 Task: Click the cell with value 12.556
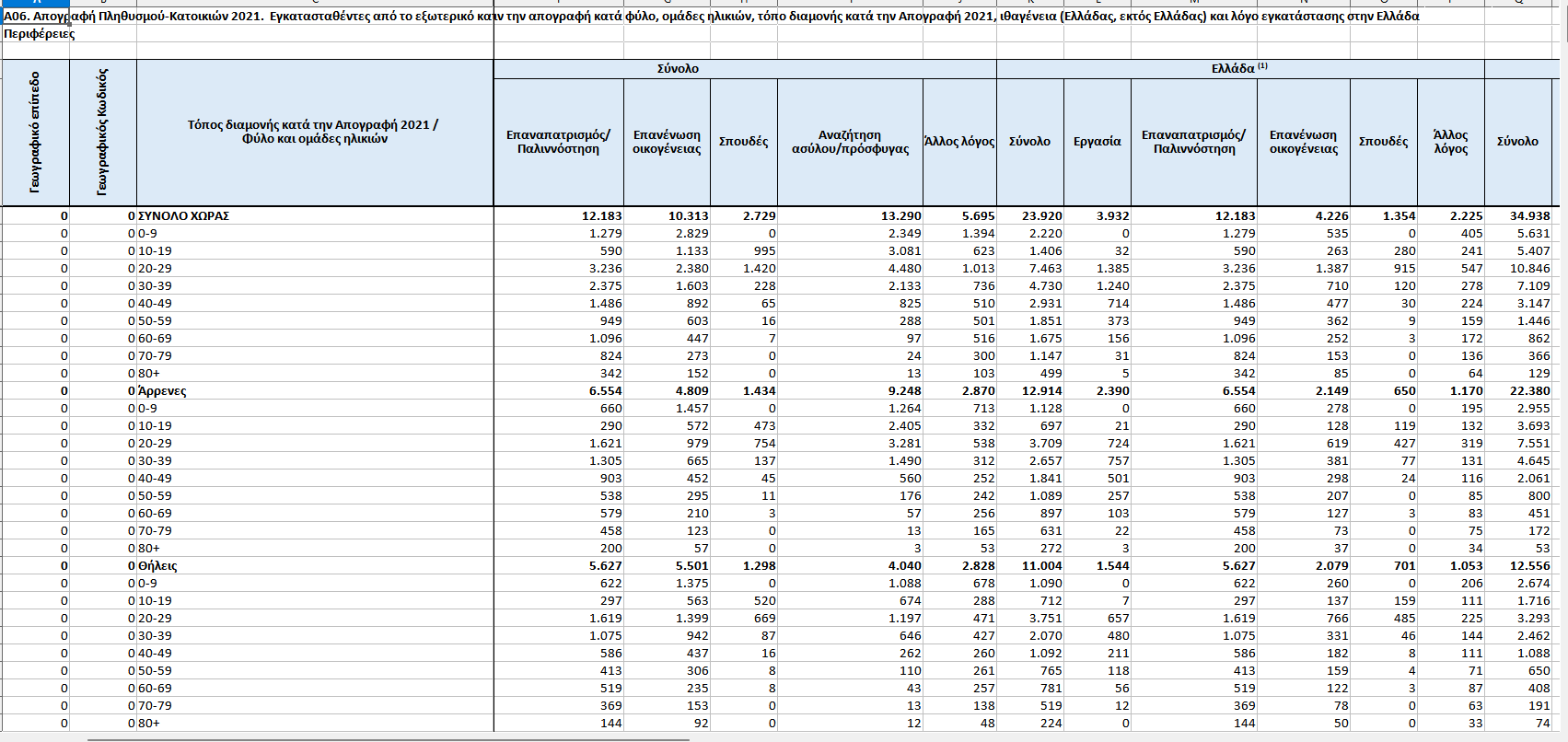pyautogui.click(x=1518, y=566)
